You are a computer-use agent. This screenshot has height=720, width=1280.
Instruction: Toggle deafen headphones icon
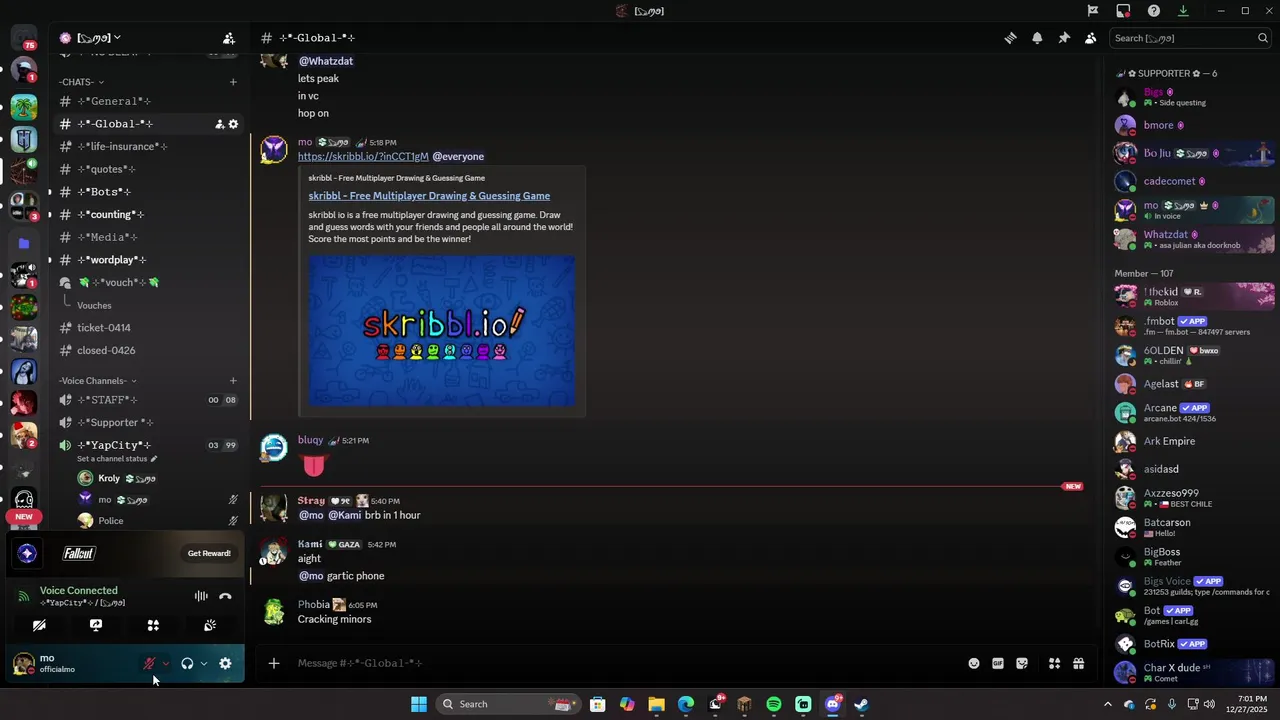click(x=187, y=663)
